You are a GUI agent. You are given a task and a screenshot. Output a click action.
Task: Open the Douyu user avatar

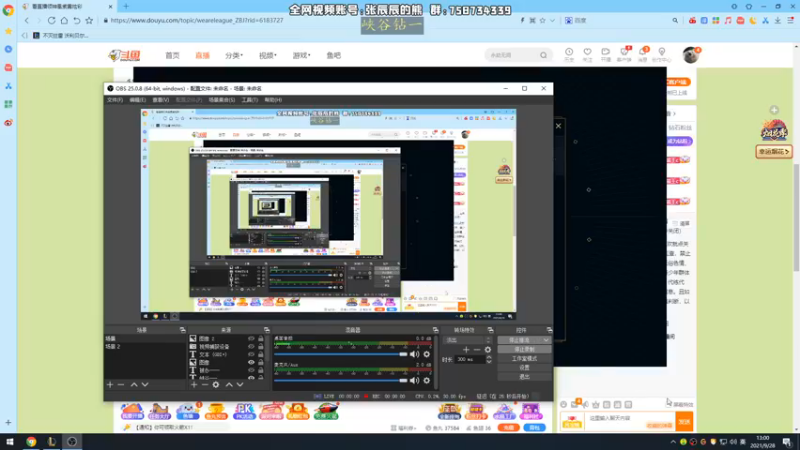(x=690, y=55)
